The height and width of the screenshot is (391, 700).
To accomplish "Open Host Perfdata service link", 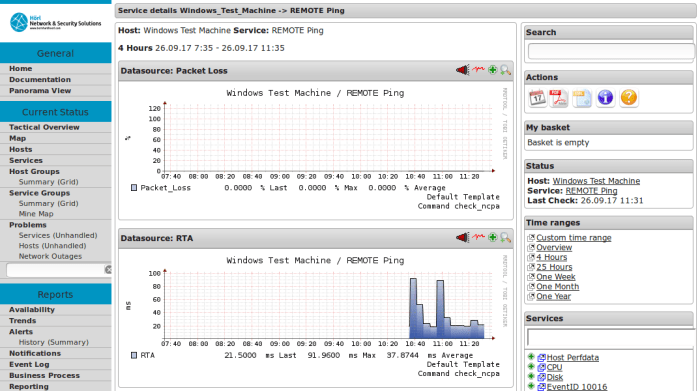I will click(572, 357).
